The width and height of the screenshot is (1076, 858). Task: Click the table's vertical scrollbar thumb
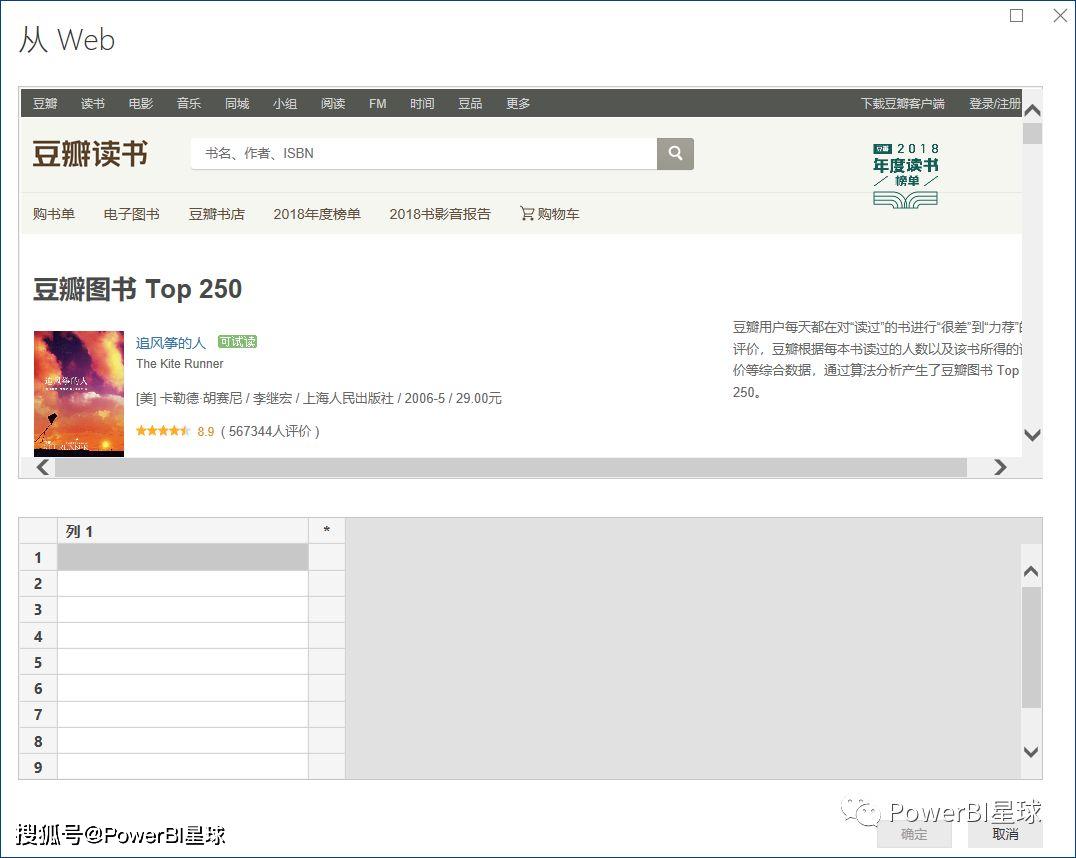[1031, 647]
